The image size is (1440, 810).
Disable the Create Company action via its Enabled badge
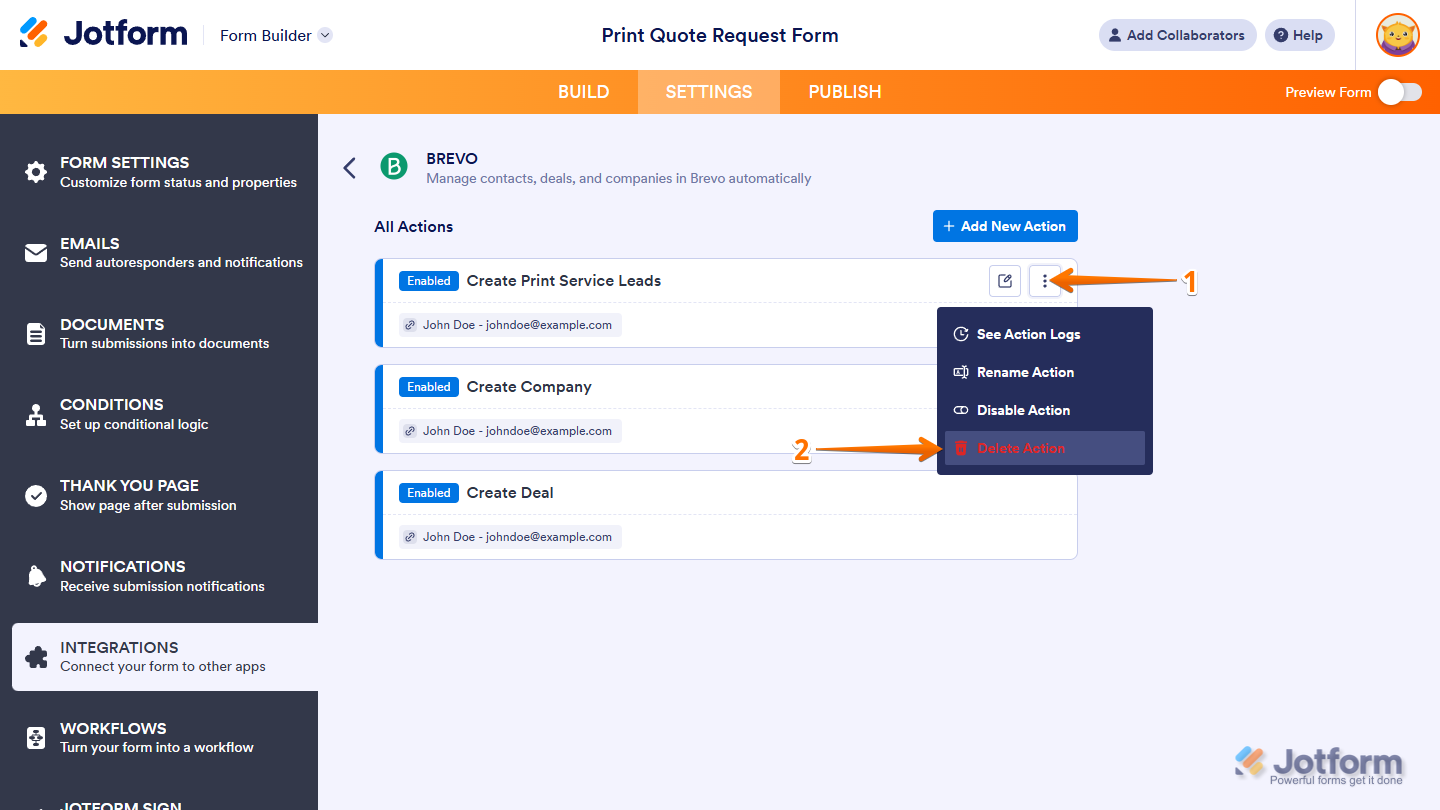click(x=428, y=387)
